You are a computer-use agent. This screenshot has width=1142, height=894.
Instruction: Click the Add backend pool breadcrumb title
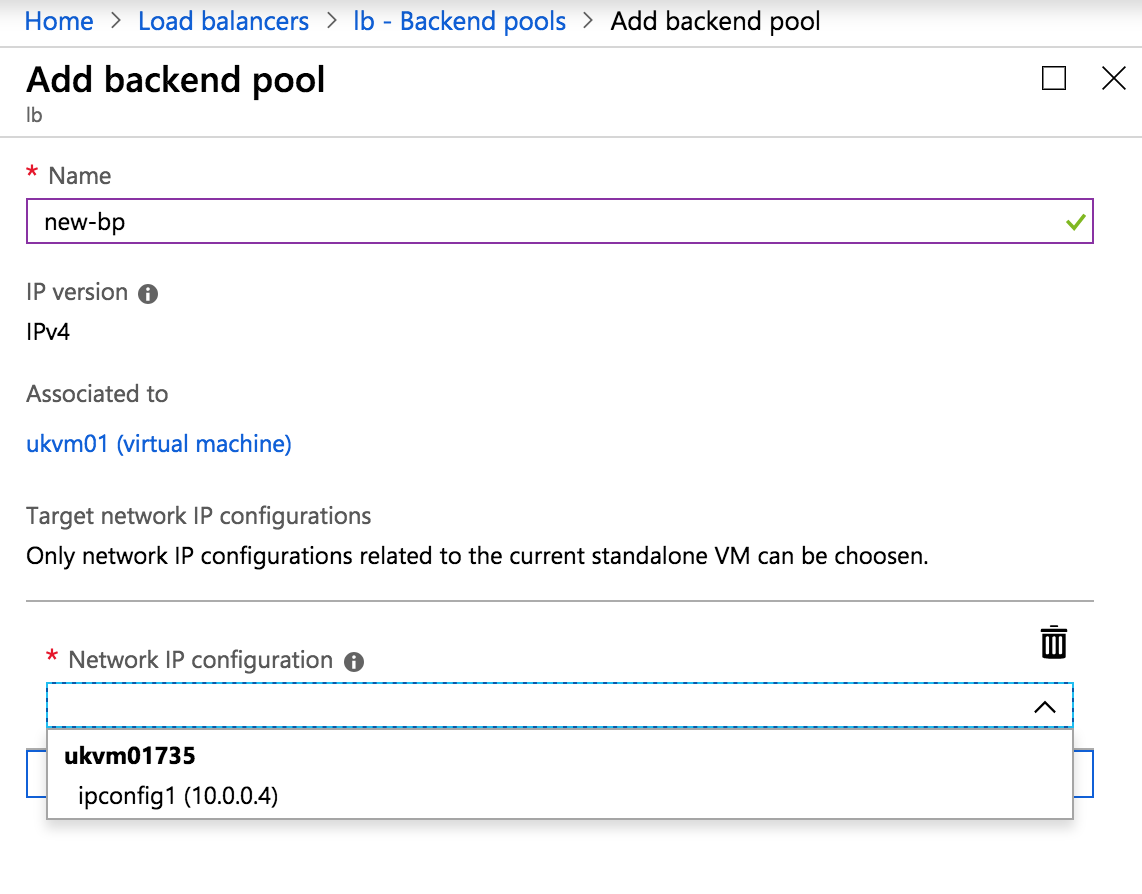(715, 20)
